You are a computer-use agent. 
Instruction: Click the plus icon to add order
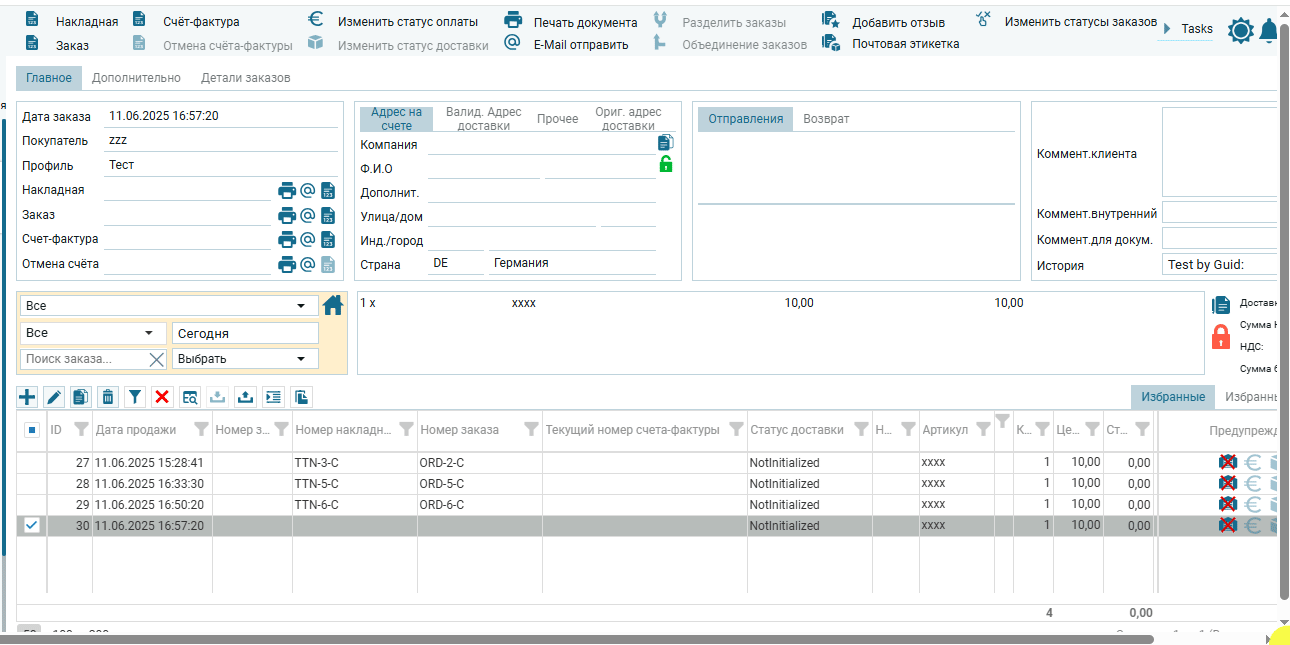point(27,397)
